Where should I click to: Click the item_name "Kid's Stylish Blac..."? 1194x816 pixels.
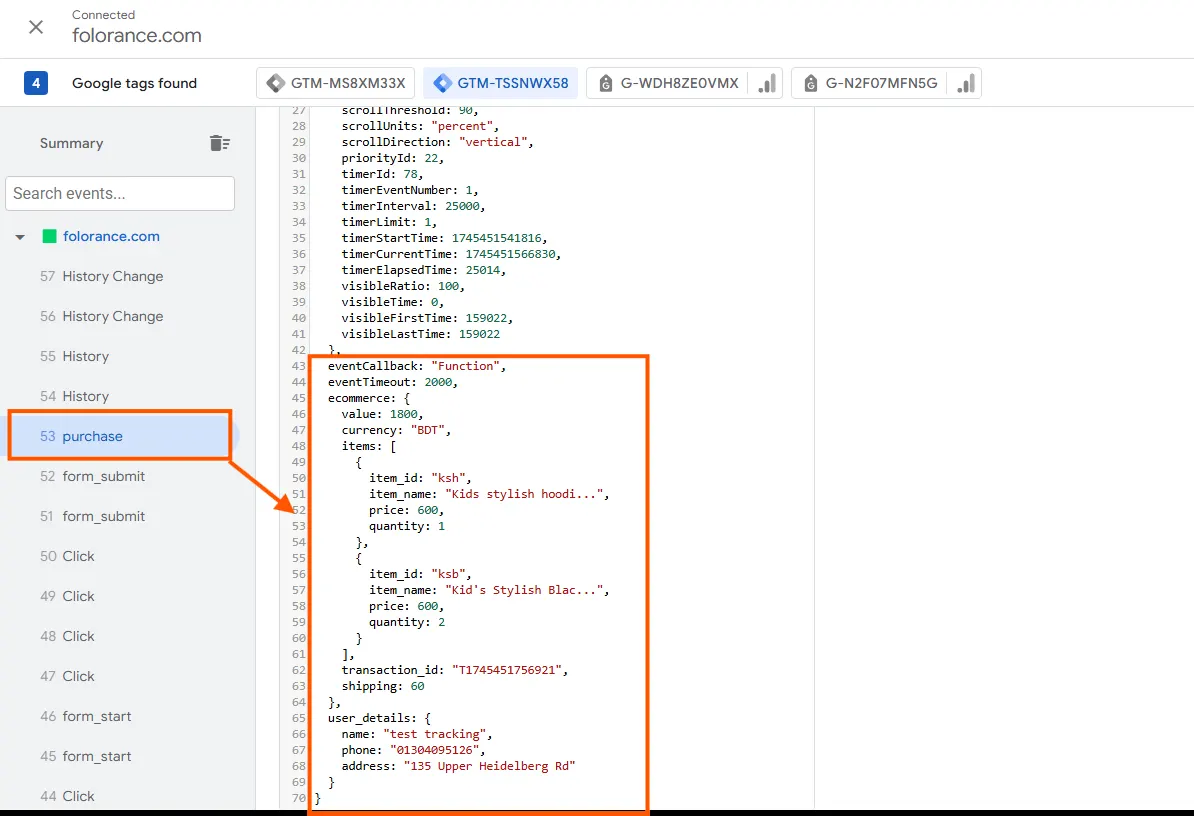524,590
